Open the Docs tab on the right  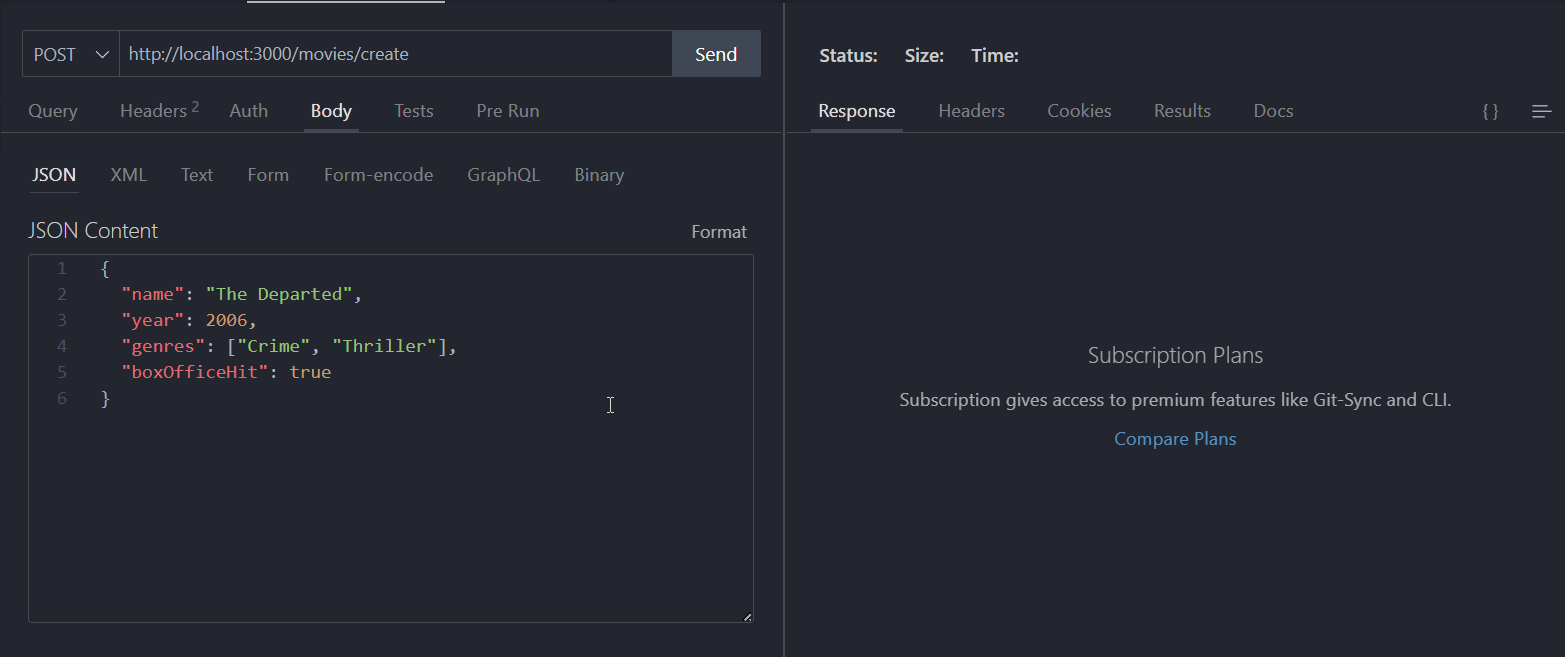point(1272,110)
